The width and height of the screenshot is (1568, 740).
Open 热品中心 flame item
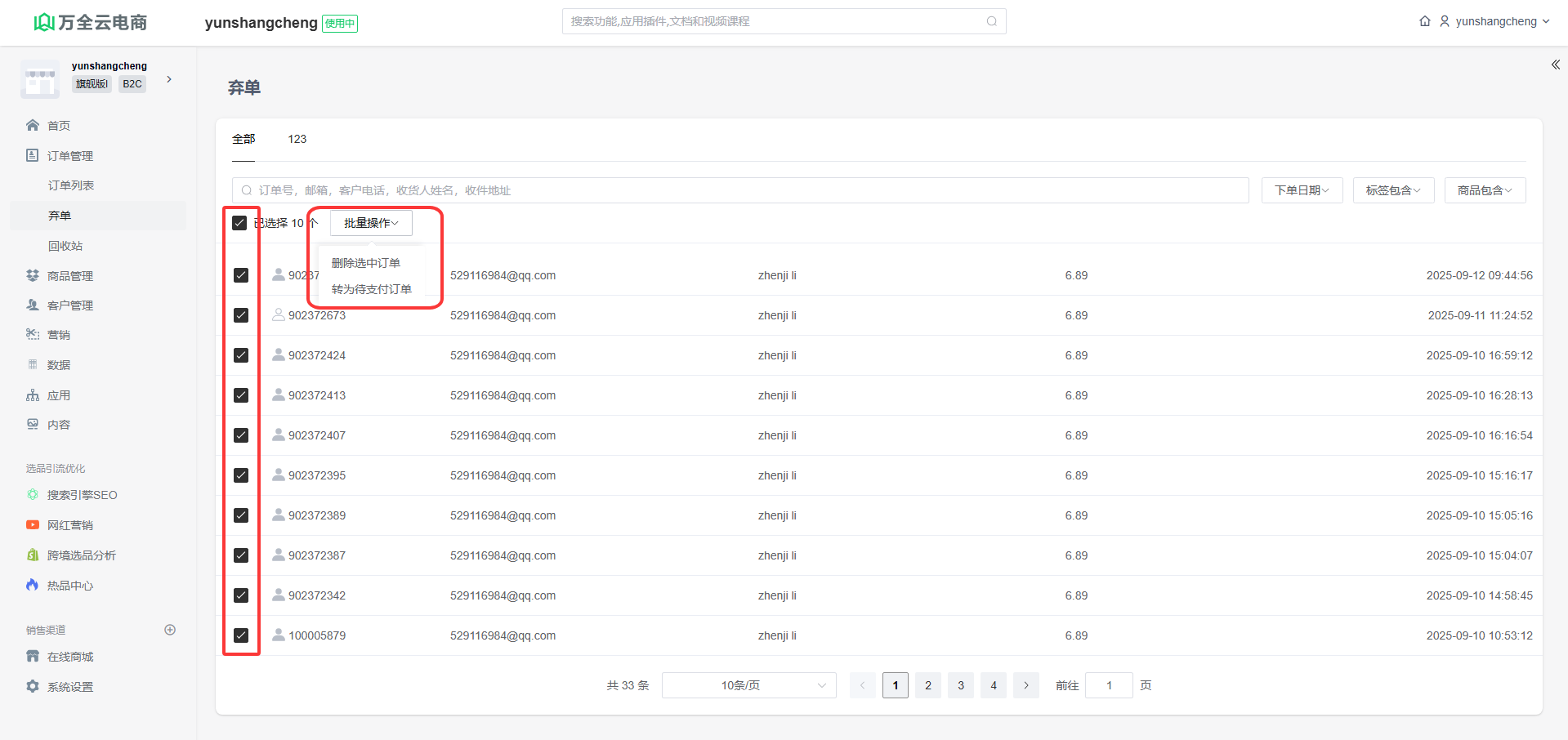[x=69, y=586]
